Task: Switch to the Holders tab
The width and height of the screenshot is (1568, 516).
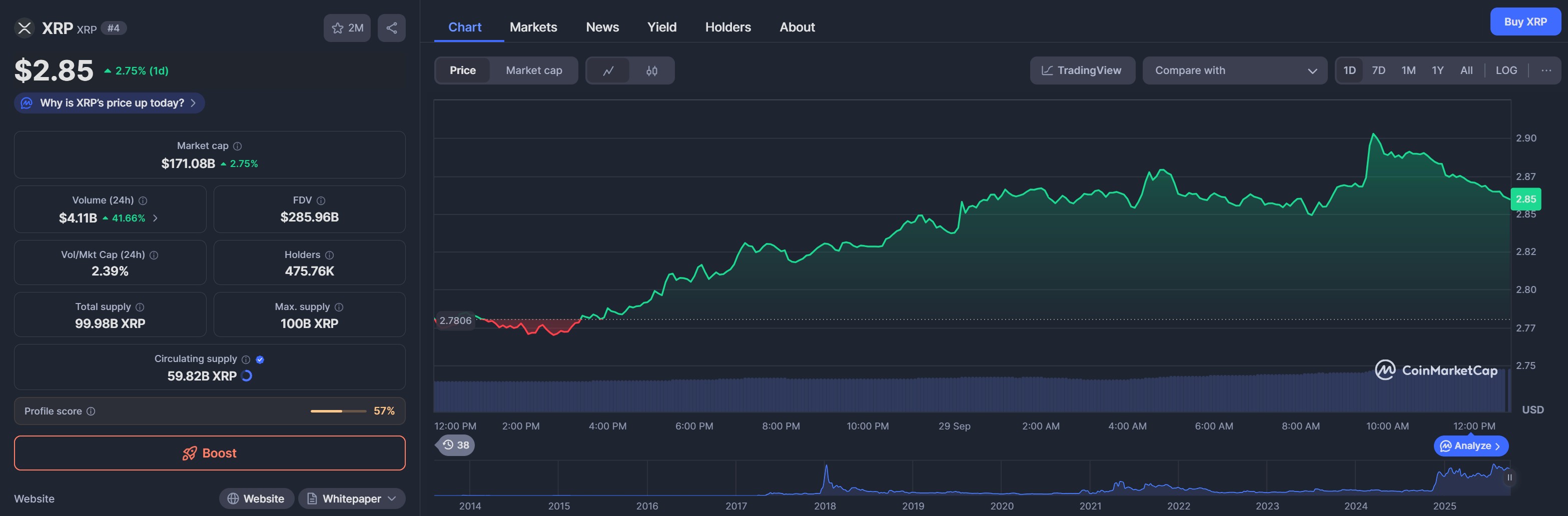Action: [x=727, y=27]
